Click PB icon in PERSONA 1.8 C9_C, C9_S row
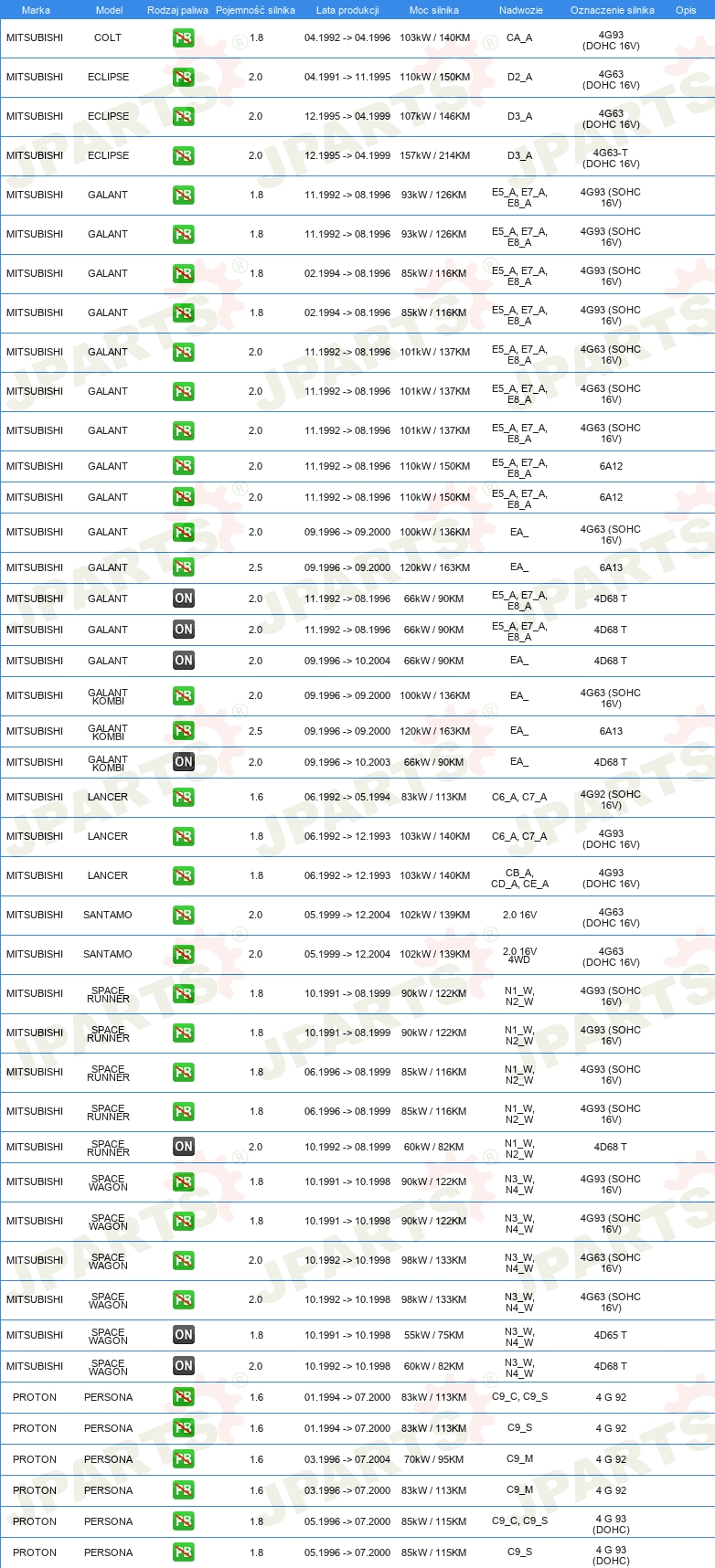Screen dimensions: 715x1568 tap(183, 1521)
